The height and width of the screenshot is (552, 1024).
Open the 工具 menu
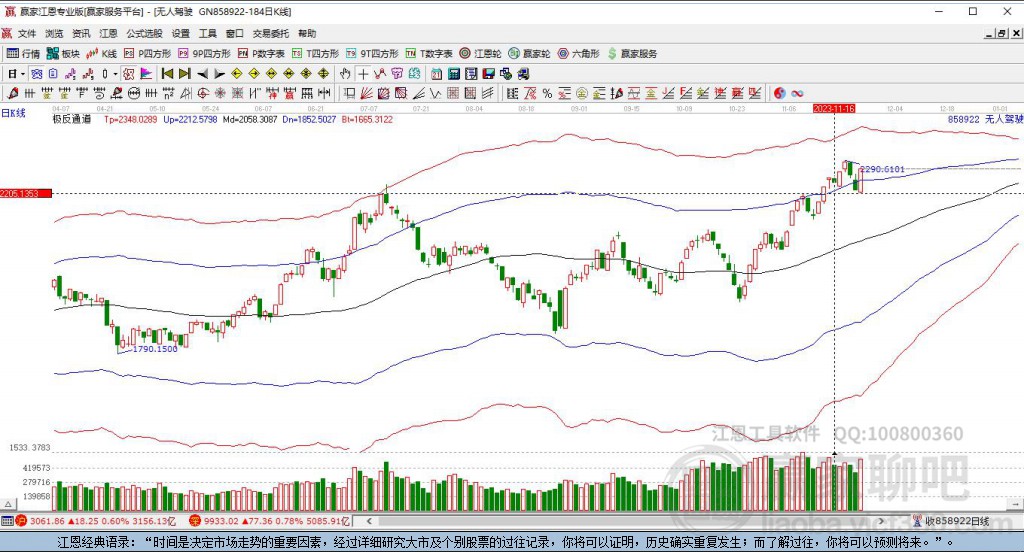[208, 33]
